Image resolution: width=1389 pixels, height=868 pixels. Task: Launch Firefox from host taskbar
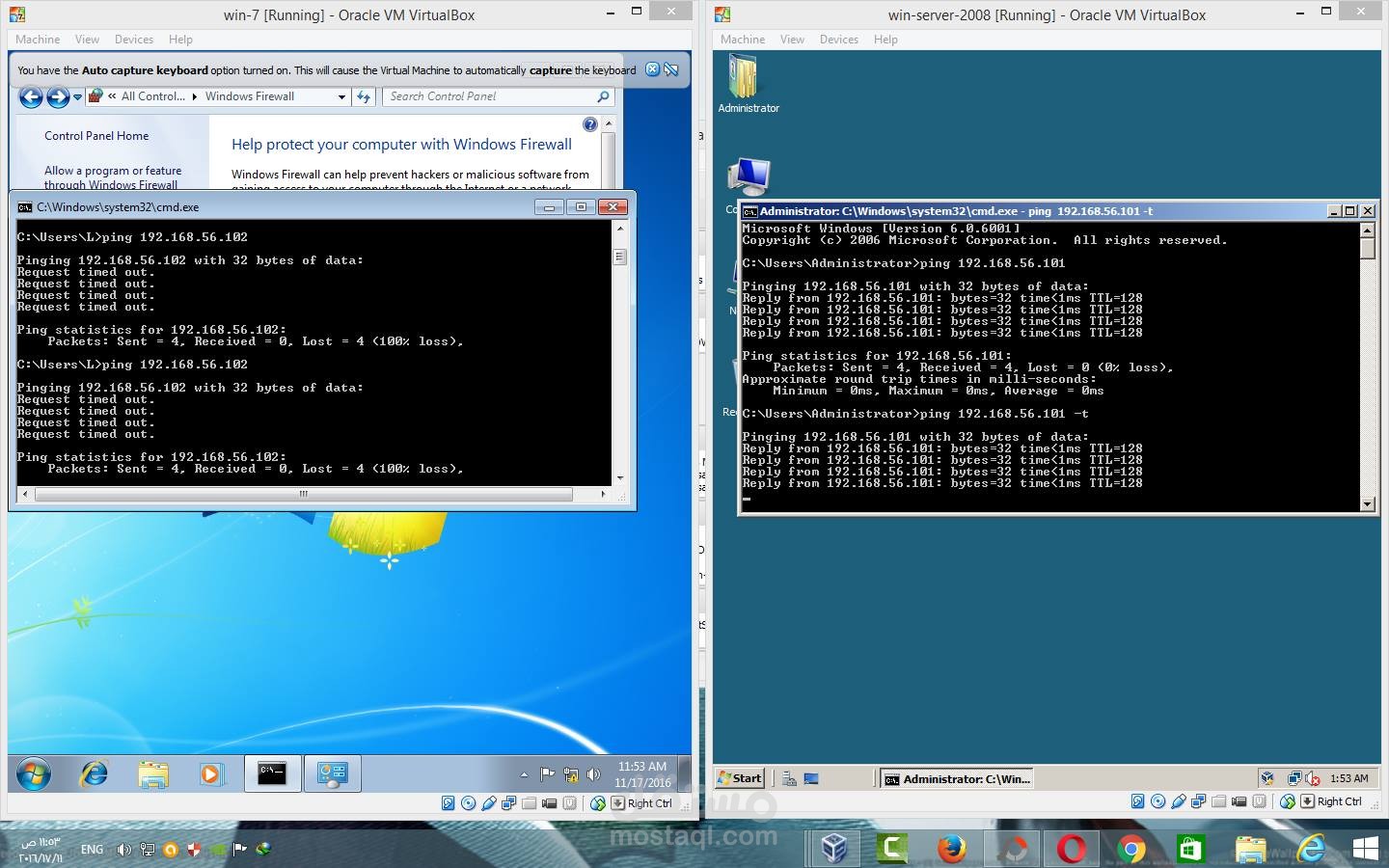[x=952, y=849]
